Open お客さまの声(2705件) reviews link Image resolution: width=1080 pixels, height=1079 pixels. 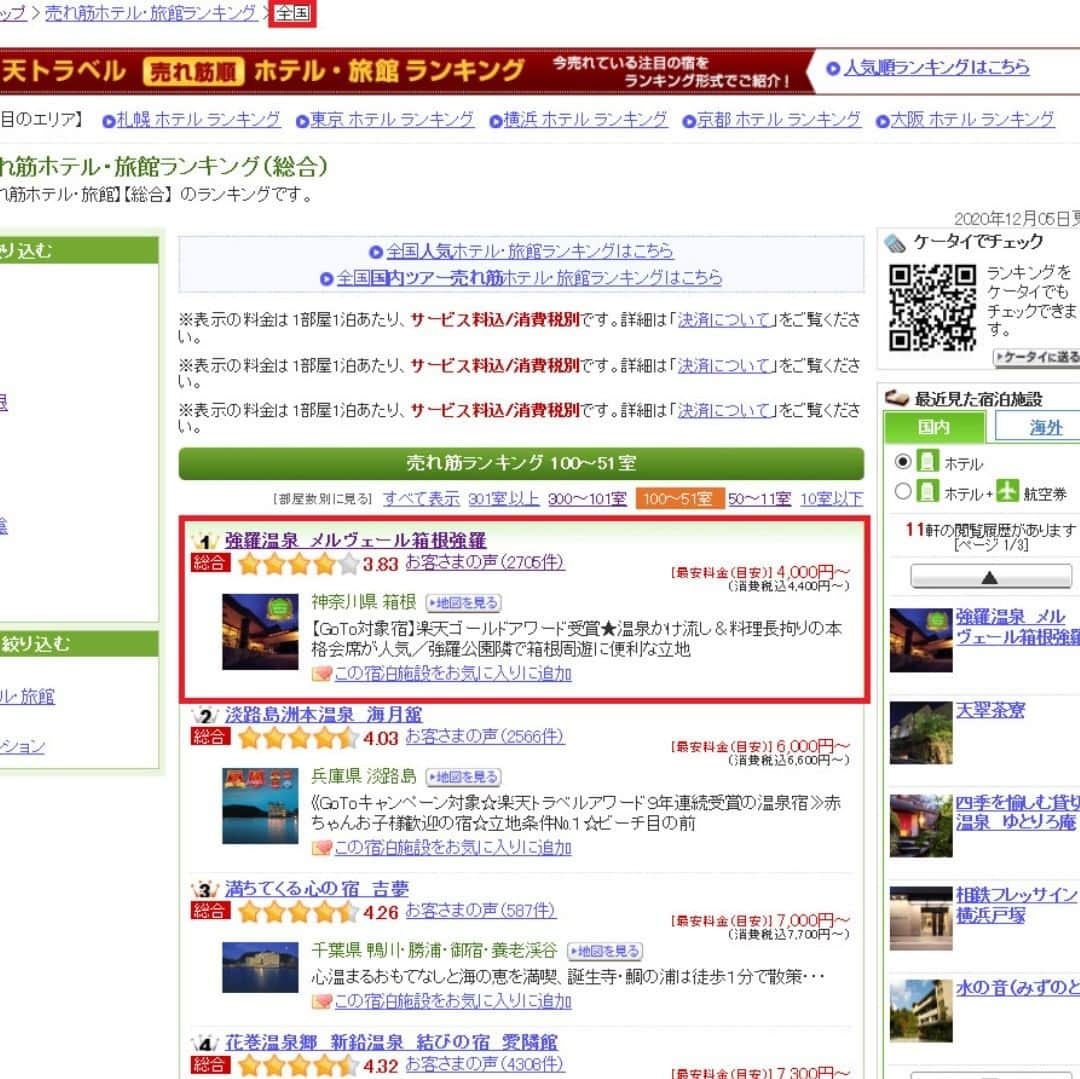pyautogui.click(x=485, y=563)
